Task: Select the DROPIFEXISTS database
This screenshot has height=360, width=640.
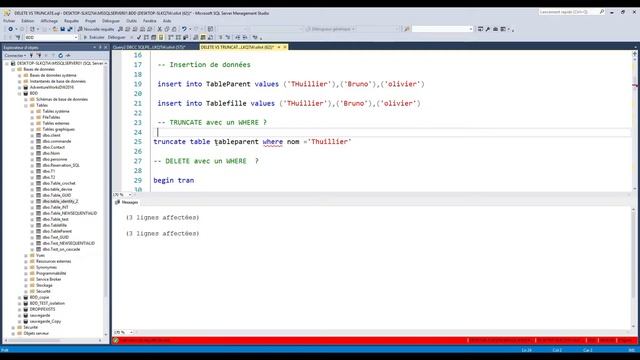Action: tap(42, 309)
